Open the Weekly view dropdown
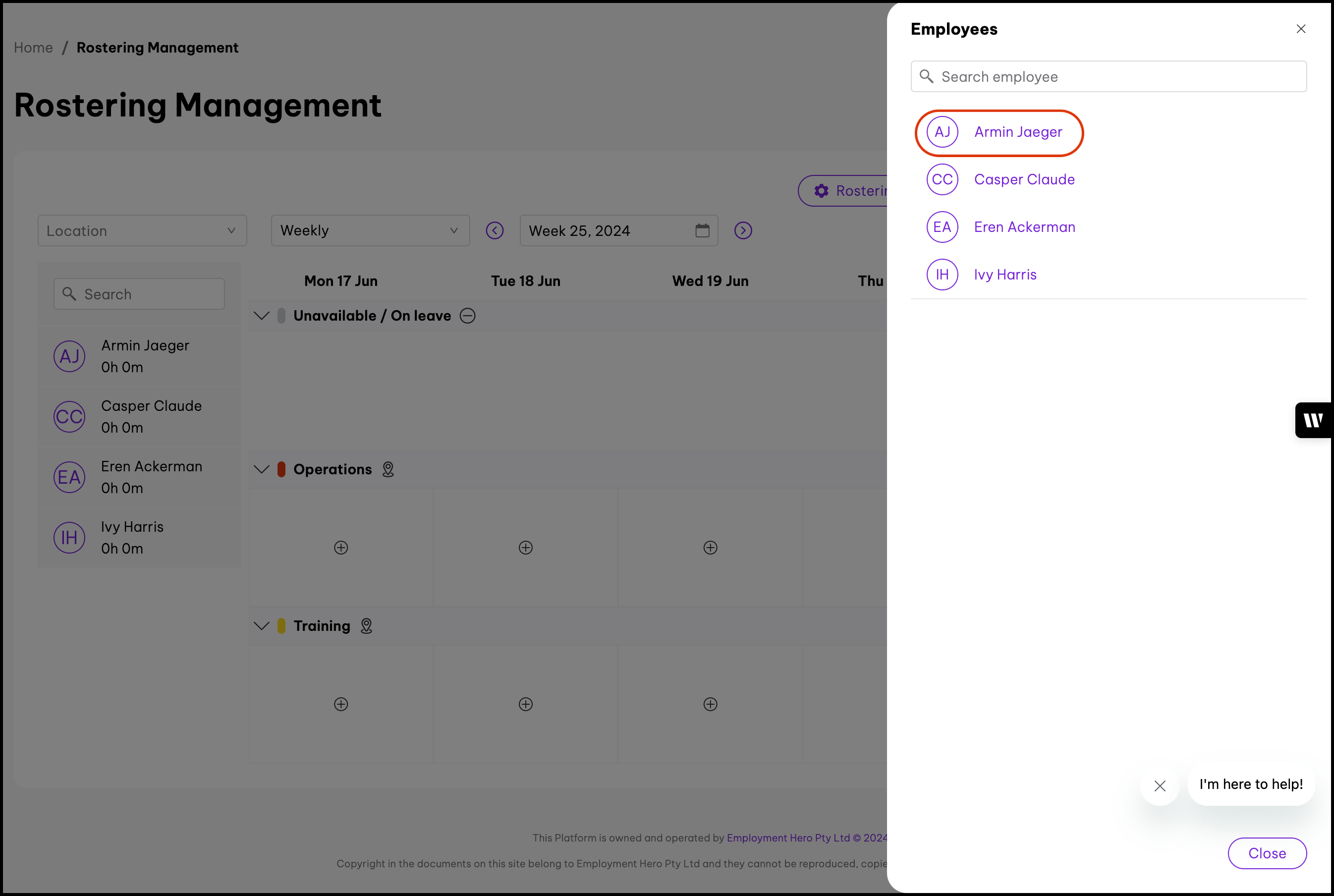This screenshot has width=1334, height=896. [x=370, y=230]
